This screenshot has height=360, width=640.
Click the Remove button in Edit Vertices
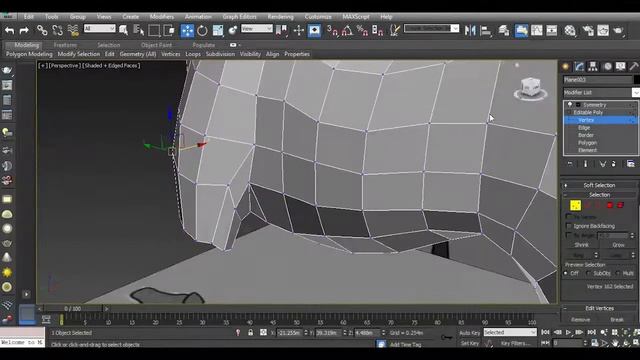pos(580,320)
